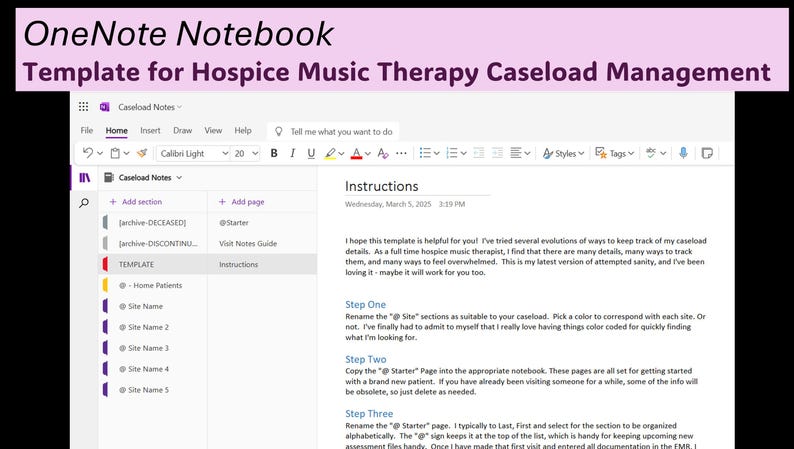Click the Caseload Notes title dropdown
794x449 pixels.
150,107
